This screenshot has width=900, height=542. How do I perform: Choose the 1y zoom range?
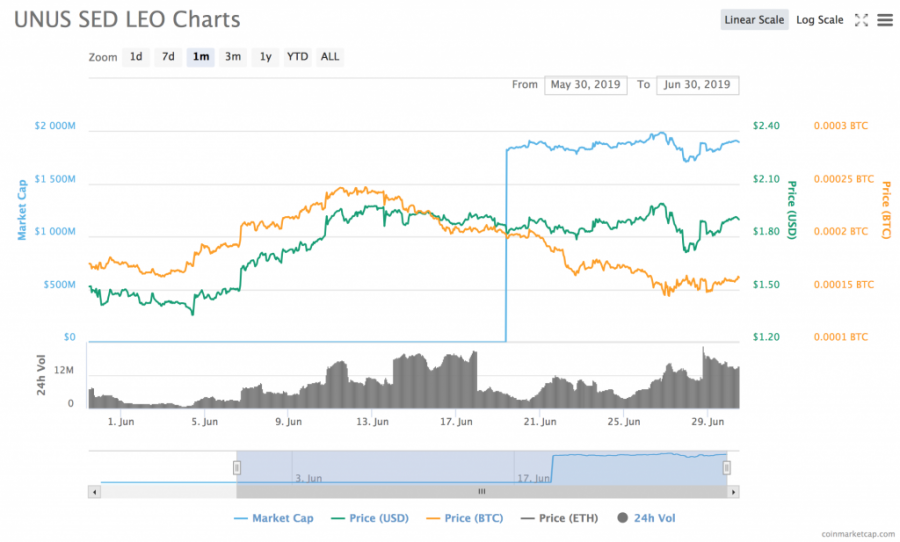[265, 57]
